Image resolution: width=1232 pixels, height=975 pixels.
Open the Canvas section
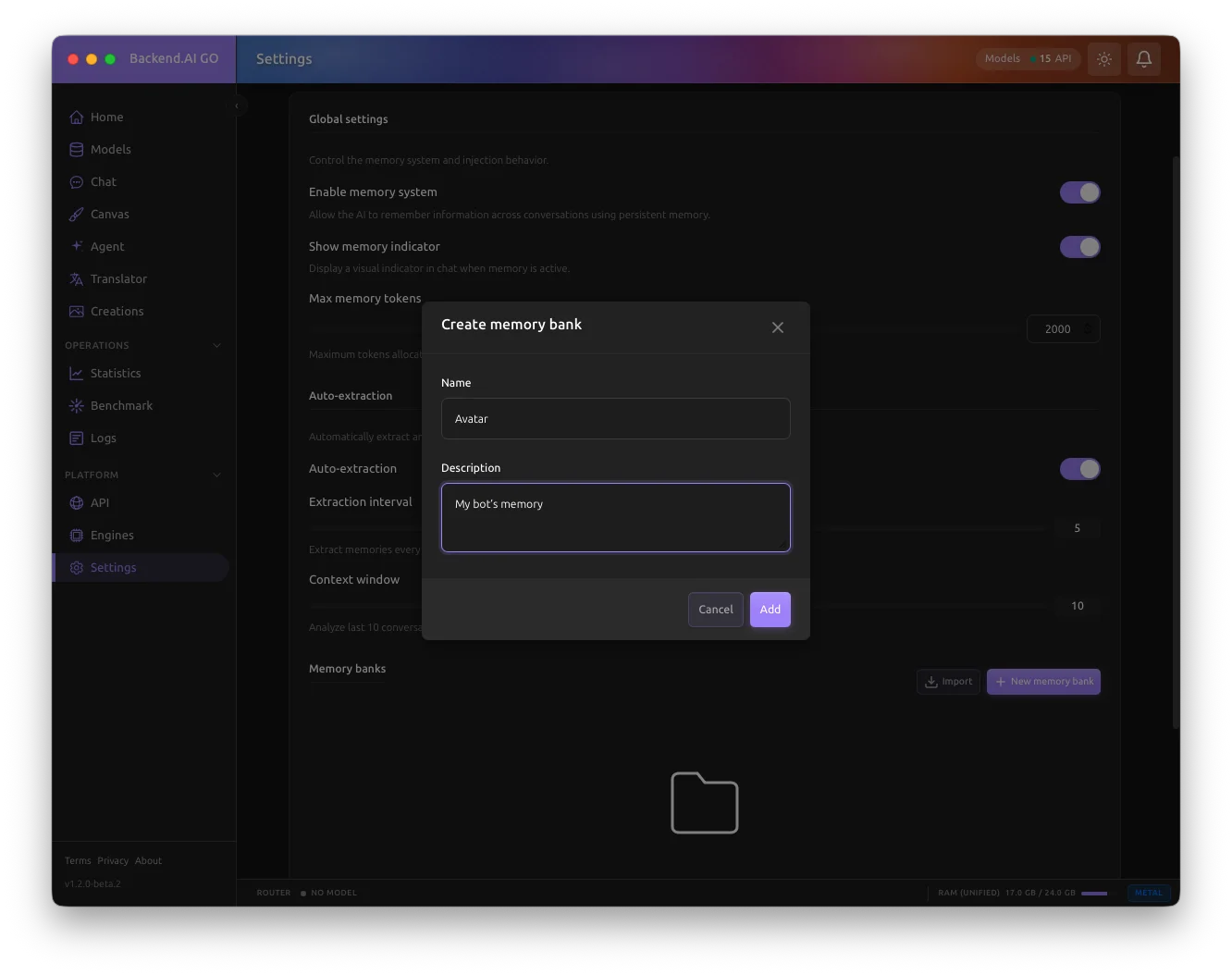[109, 214]
